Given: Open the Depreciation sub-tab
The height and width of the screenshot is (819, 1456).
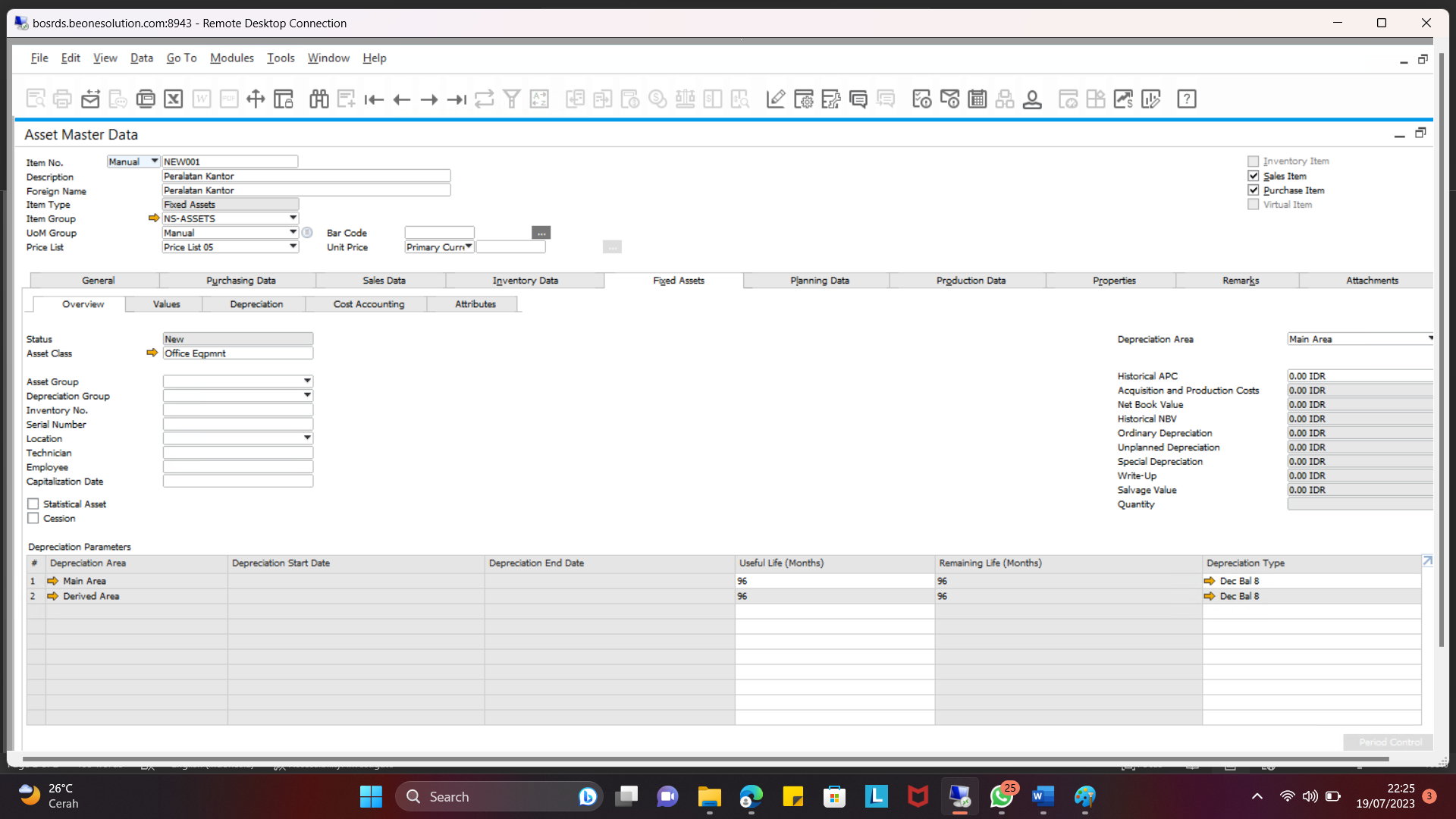Looking at the screenshot, I should pos(256,304).
